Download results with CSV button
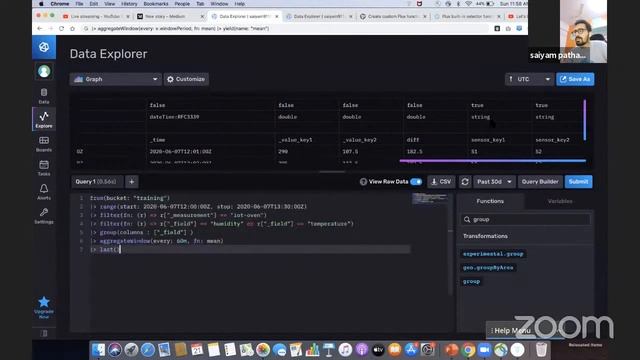This screenshot has height=360, width=640. (x=441, y=182)
